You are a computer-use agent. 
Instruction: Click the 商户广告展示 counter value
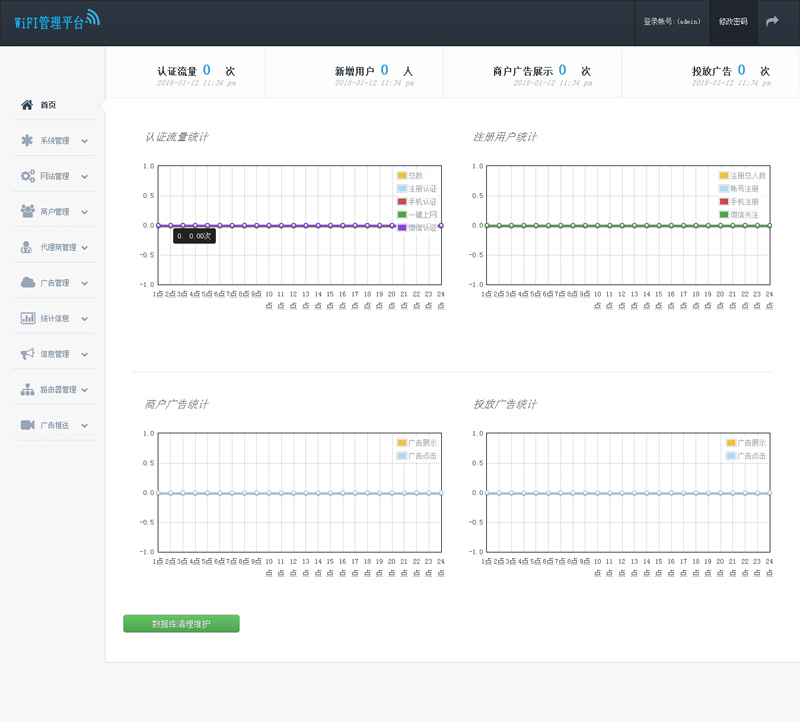pyautogui.click(x=562, y=70)
